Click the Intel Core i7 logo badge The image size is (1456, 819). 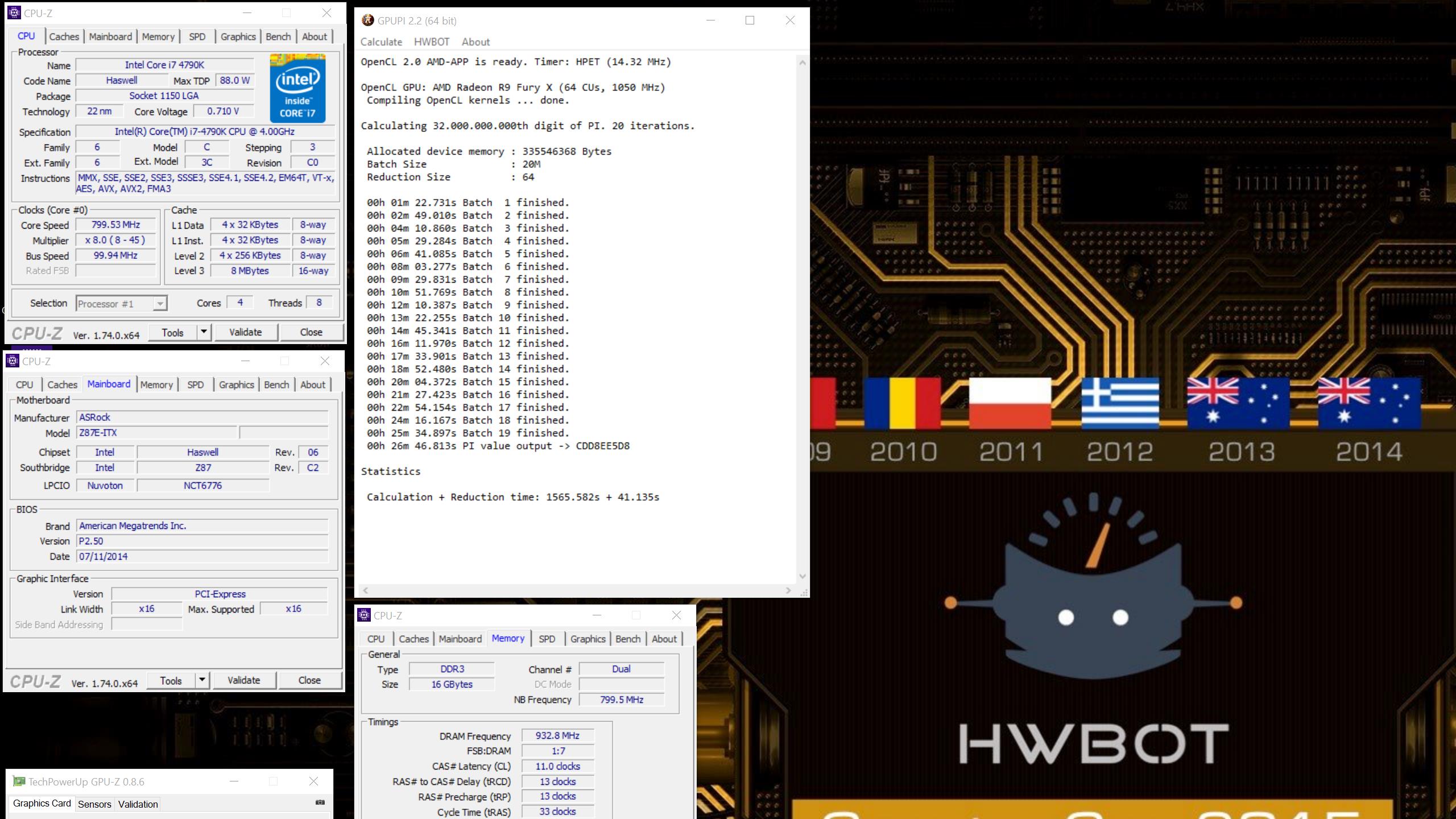(297, 88)
